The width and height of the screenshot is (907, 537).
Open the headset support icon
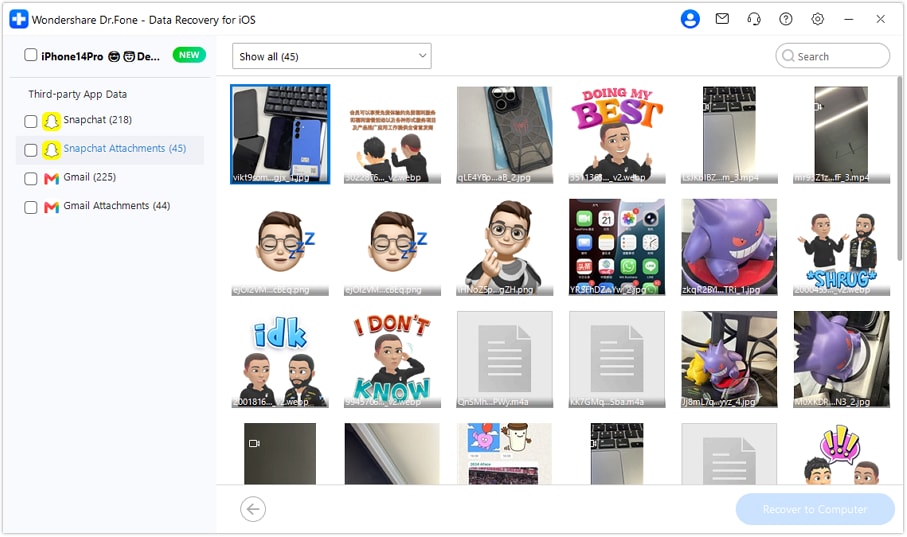tap(754, 19)
